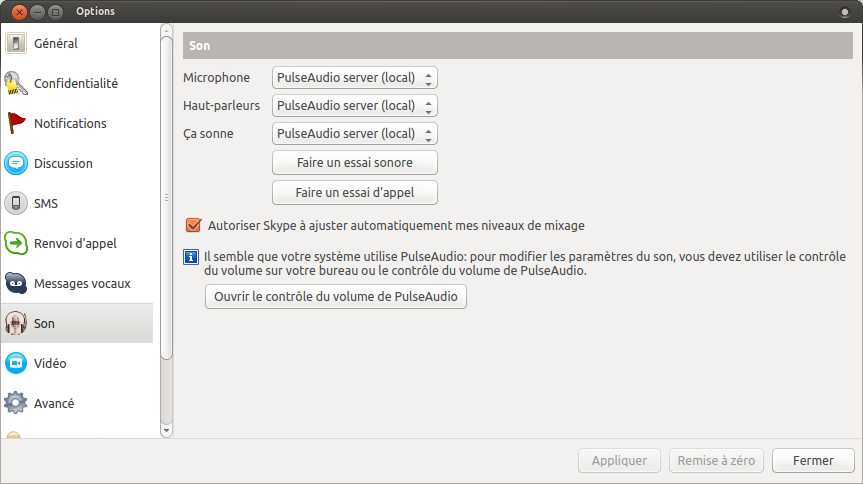The height and width of the screenshot is (484, 863).
Task: Click Faire un essai d'appel button
Action: pyautogui.click(x=355, y=192)
